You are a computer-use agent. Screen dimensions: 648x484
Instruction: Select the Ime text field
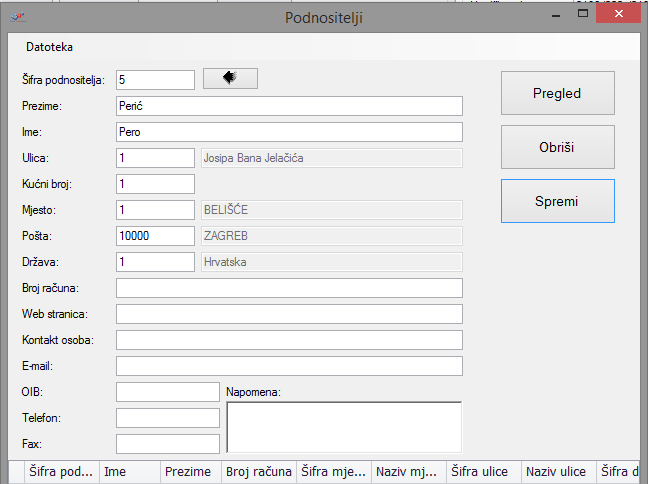(289, 132)
